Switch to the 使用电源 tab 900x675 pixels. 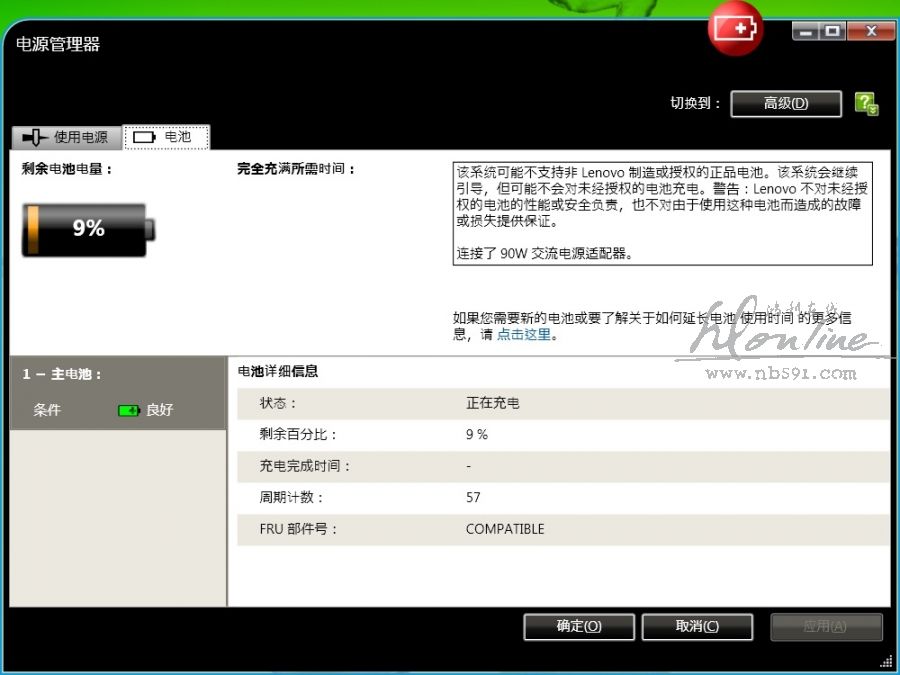[67, 137]
